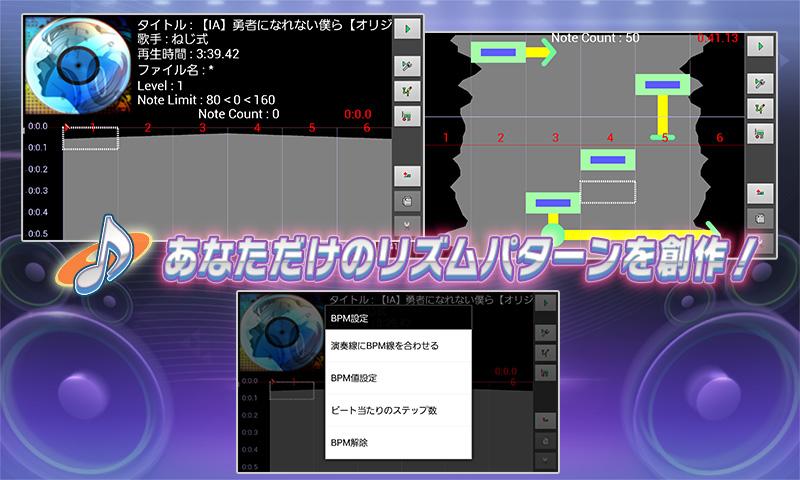
Task: Start playback in the top-left editor panel
Action: click(x=407, y=29)
